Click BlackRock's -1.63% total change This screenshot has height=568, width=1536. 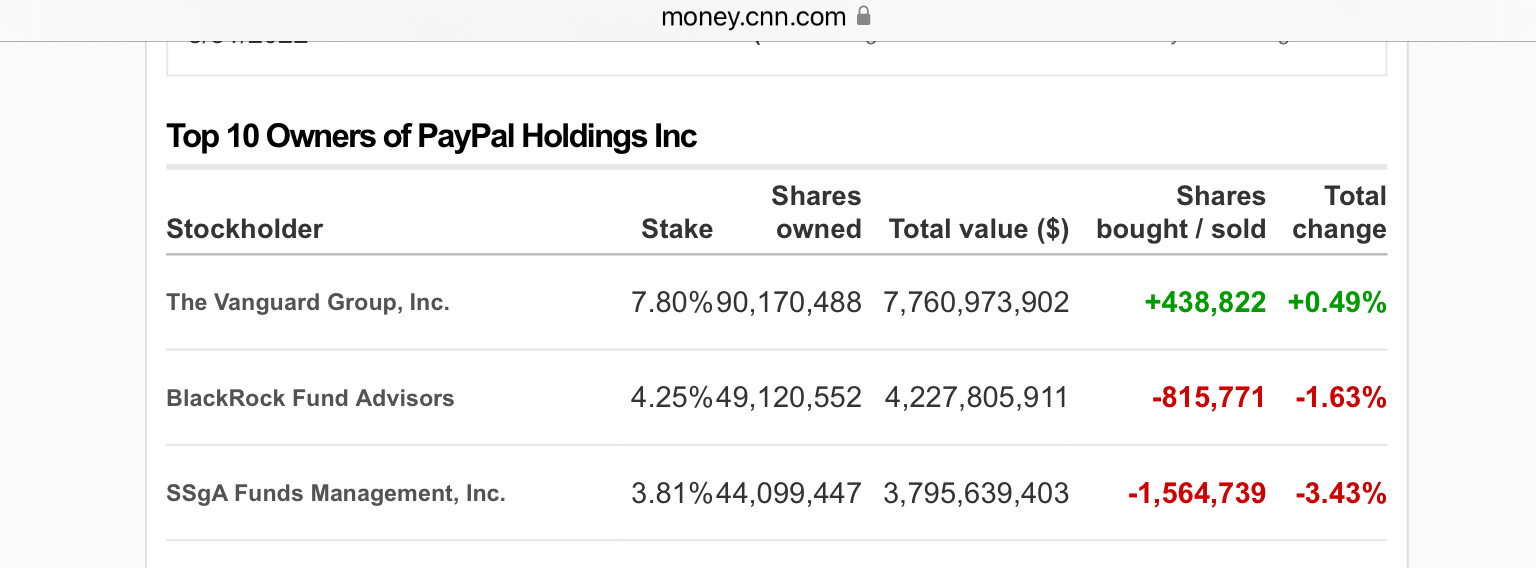coord(1341,398)
